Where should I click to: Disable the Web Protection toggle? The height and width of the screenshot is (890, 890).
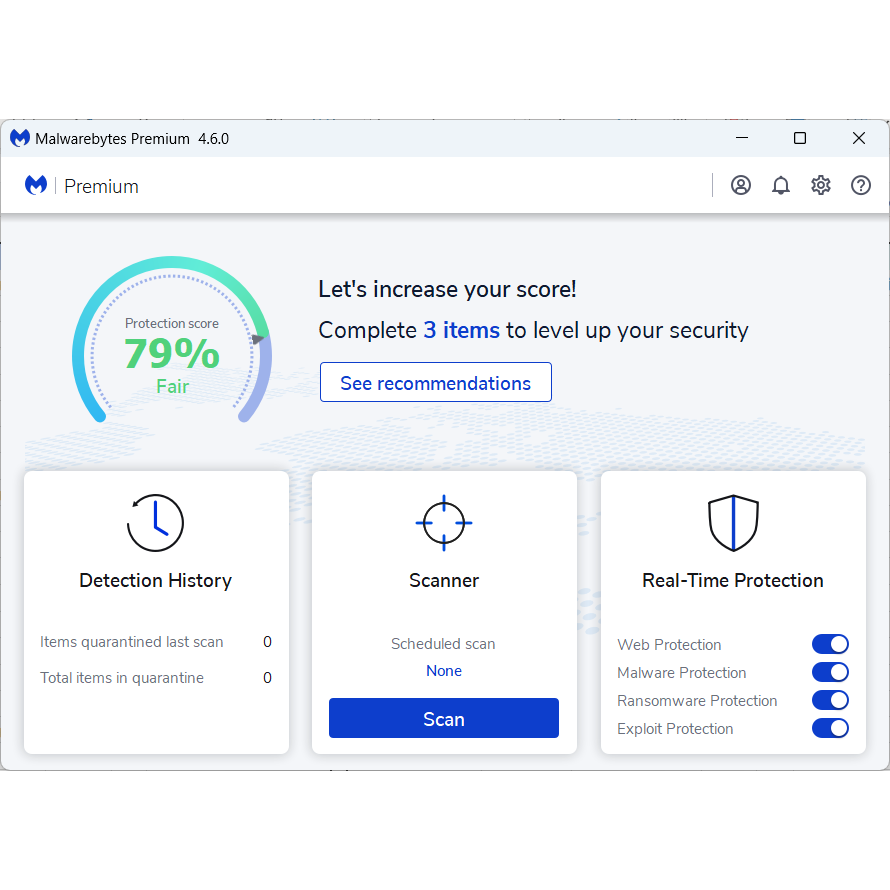[830, 644]
